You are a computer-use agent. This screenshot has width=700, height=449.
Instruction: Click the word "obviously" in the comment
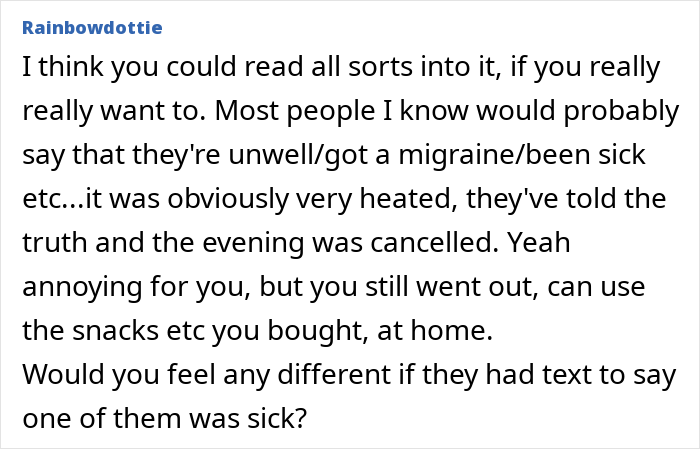[228, 199]
